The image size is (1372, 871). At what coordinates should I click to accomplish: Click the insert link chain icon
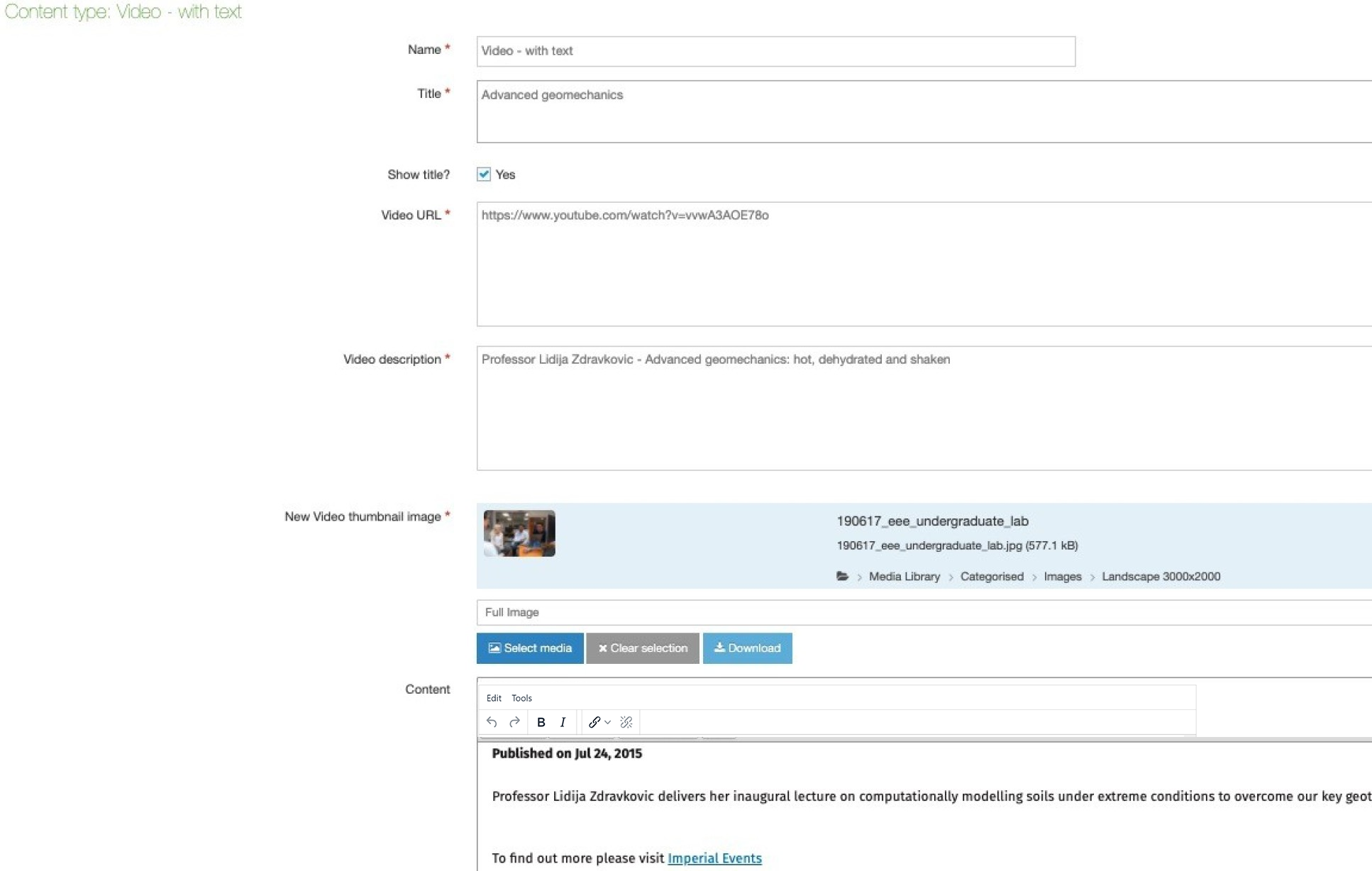point(594,722)
